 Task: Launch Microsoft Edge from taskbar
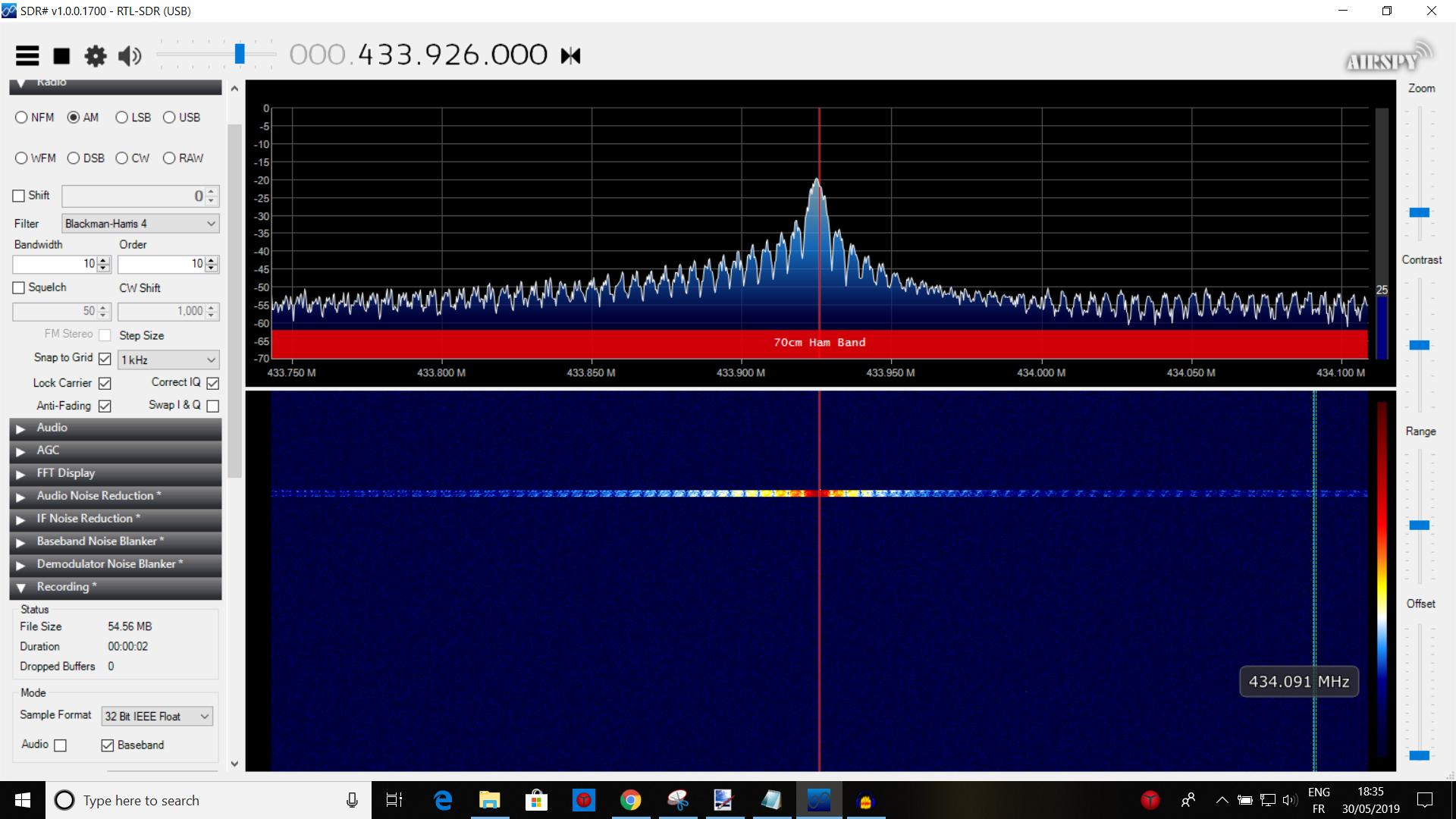coord(442,800)
